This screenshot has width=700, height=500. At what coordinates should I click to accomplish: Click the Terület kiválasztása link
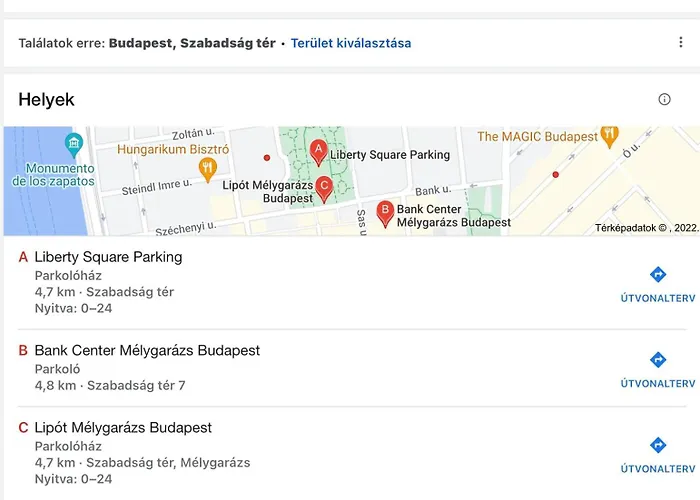351,43
